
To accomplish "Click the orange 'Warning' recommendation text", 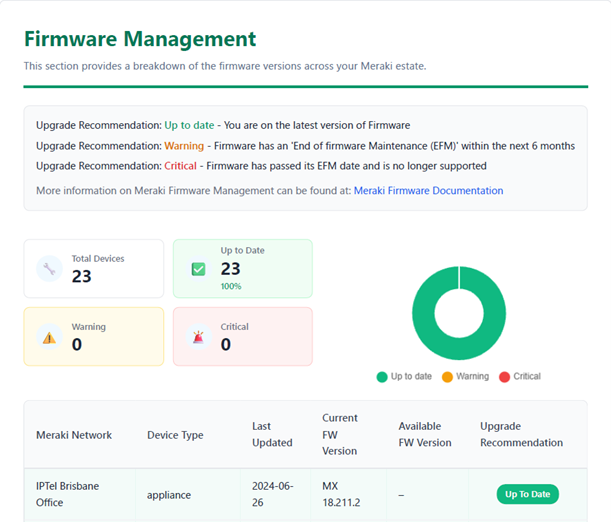I will pyautogui.click(x=184, y=146).
